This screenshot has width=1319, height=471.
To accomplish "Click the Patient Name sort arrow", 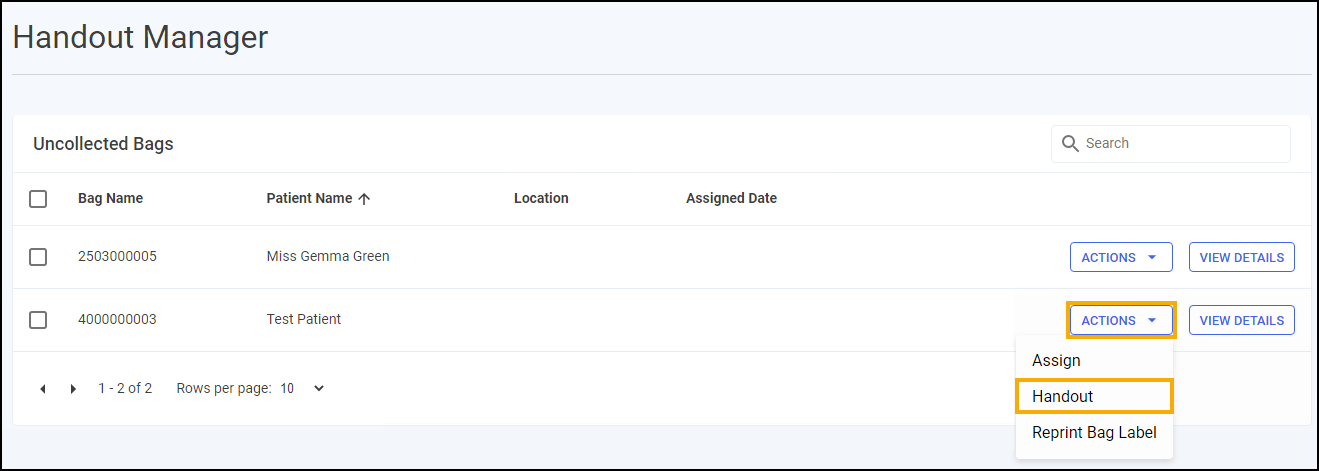I will 364,199.
